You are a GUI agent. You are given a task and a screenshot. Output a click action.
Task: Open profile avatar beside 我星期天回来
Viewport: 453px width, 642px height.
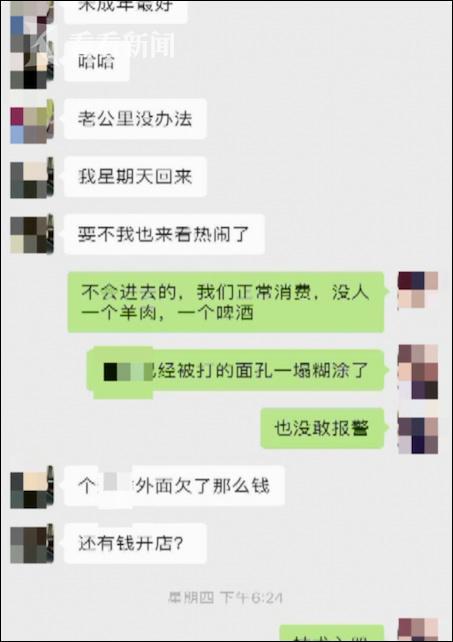point(32,179)
